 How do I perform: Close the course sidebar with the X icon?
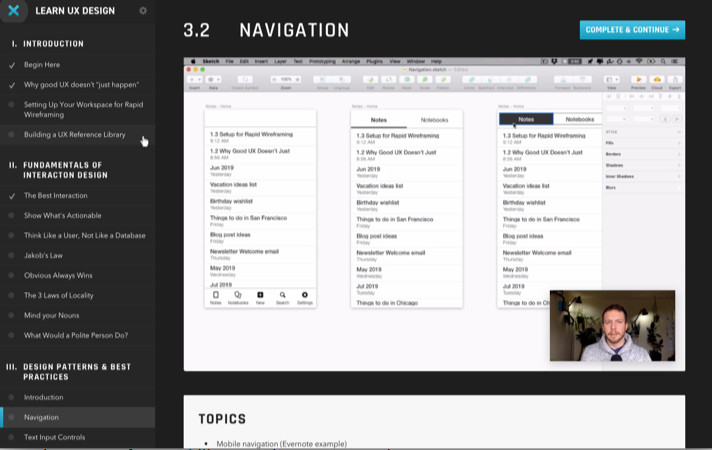(x=14, y=10)
